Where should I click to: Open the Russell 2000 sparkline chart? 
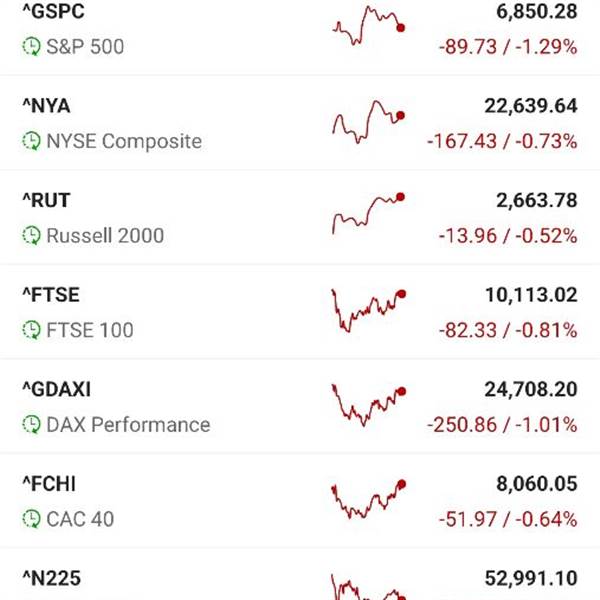[368, 213]
